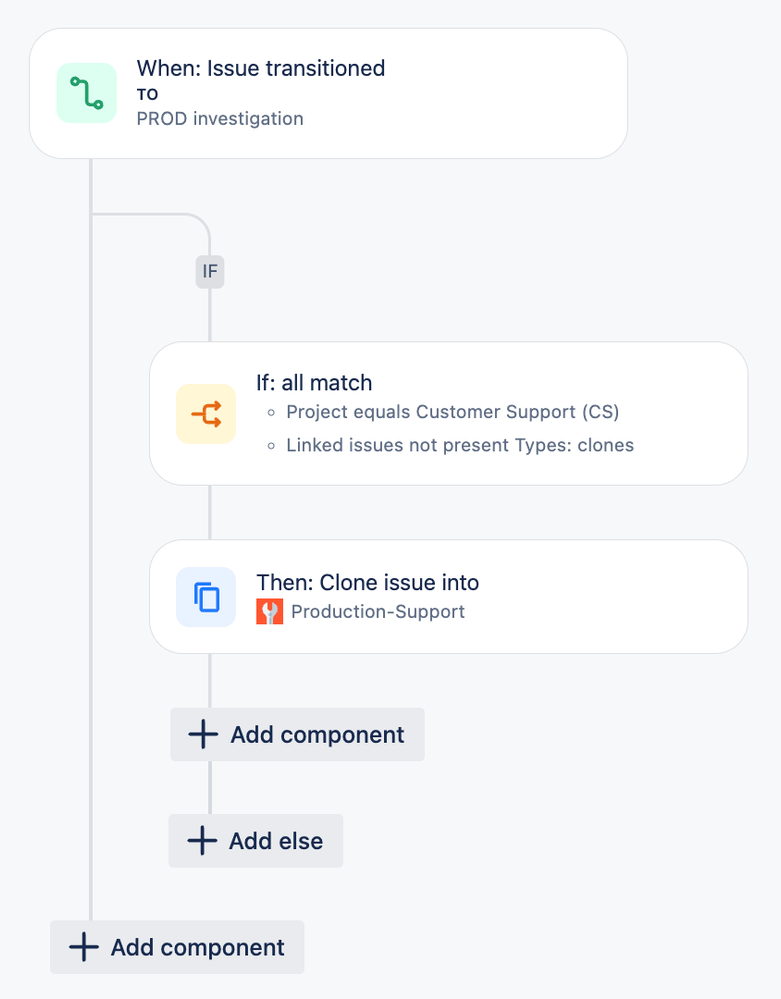Click the plus icon beside Add else
This screenshot has height=999, width=781.
pos(202,840)
